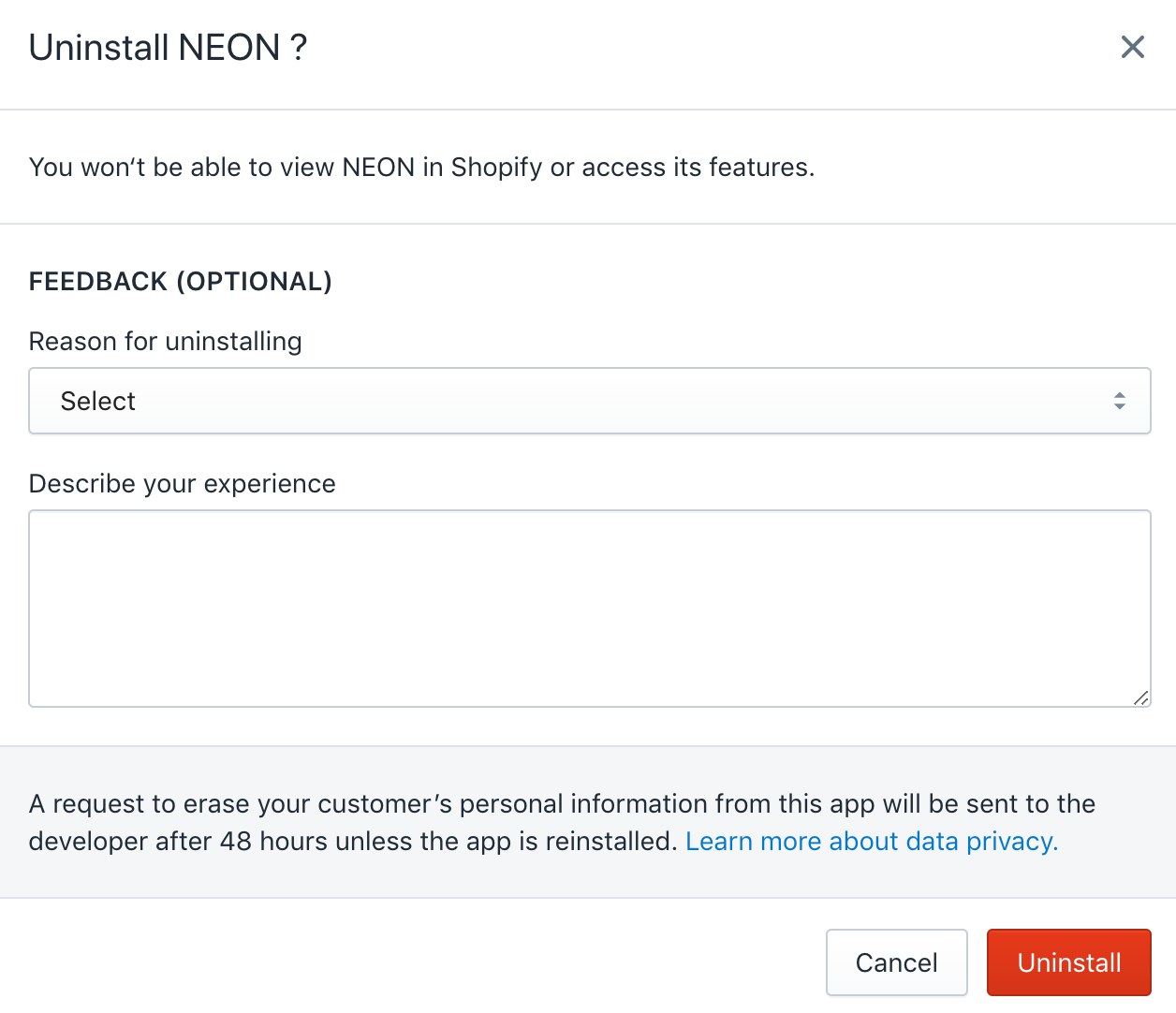
Task: Confirm with the red Uninstall button
Action: point(1069,962)
